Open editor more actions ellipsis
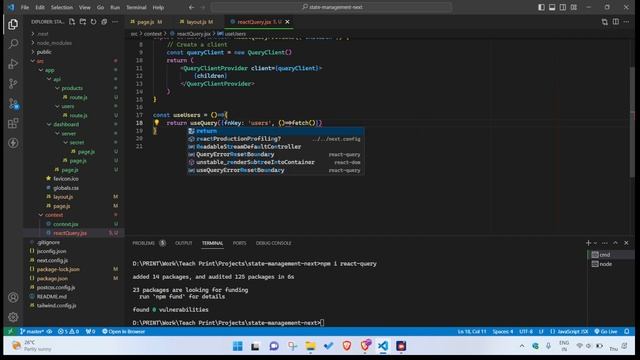The height and width of the screenshot is (360, 640). (627, 22)
